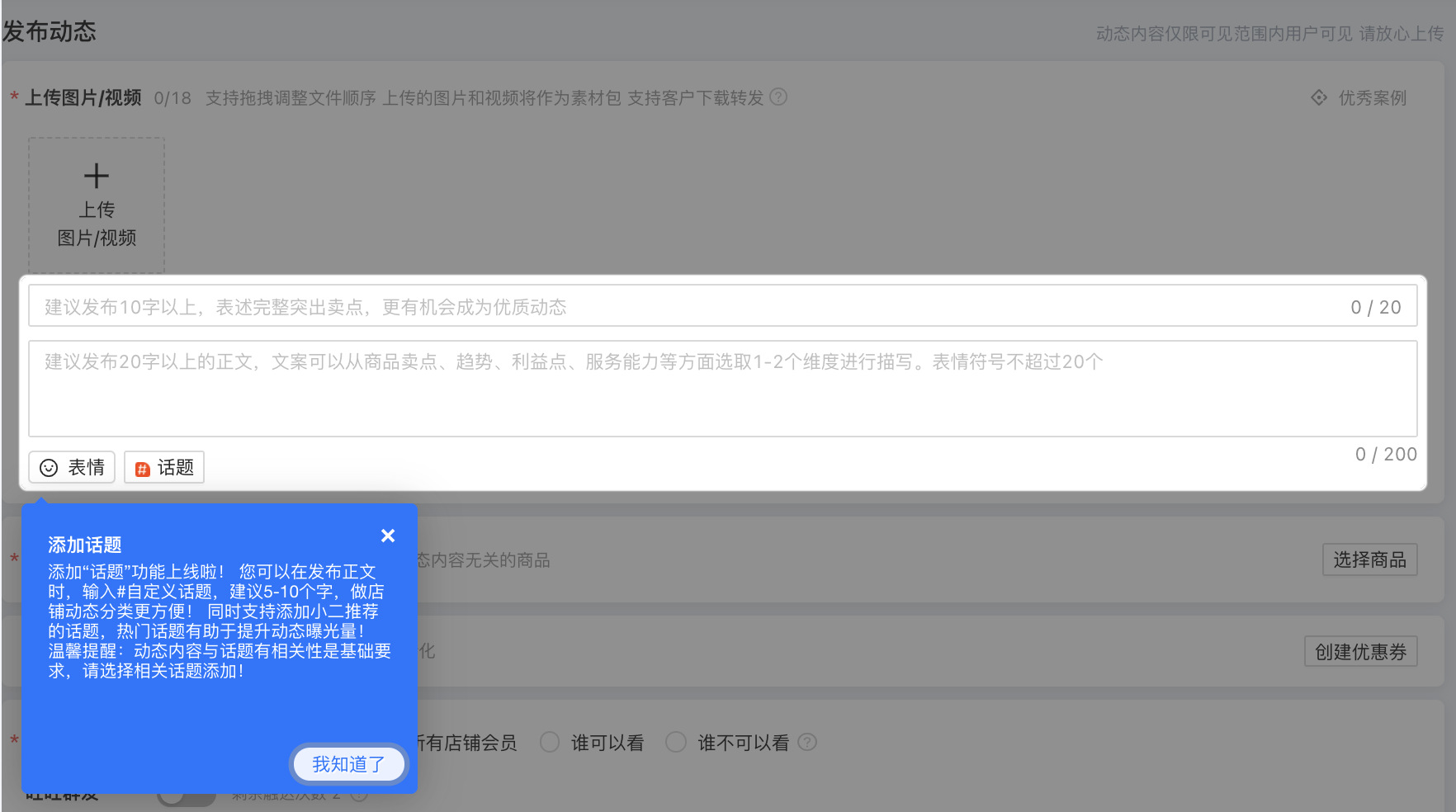Select the 谁不可以看 radio option
Image resolution: width=1456 pixels, height=812 pixels.
click(676, 743)
